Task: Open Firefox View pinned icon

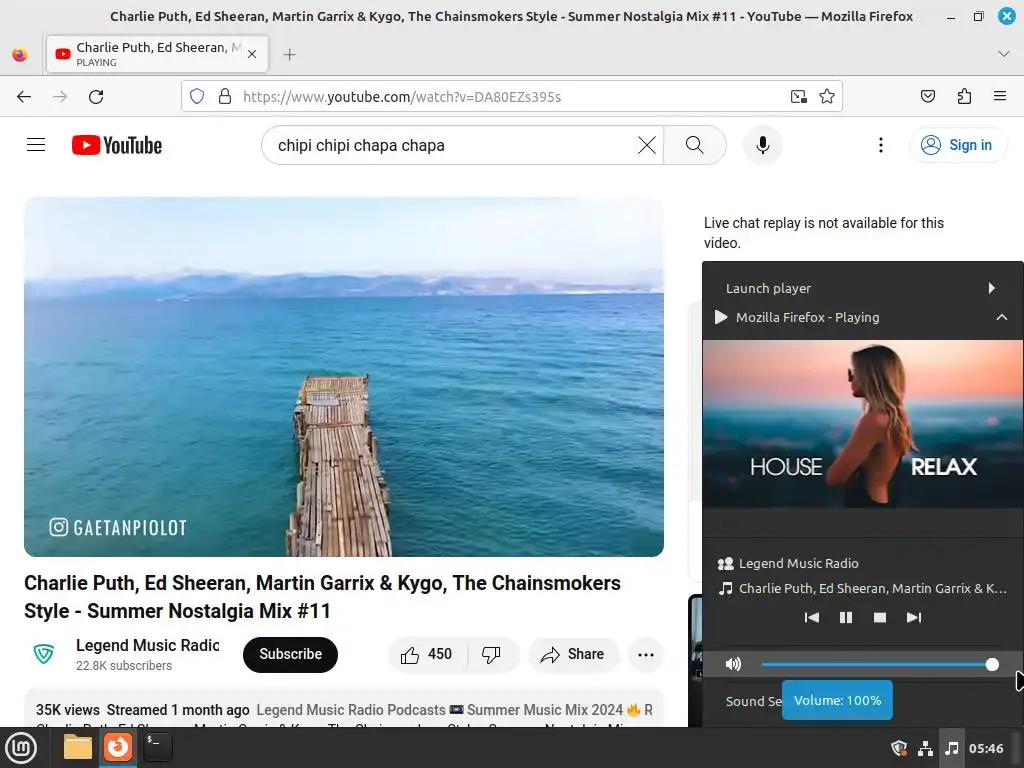Action: pos(20,54)
